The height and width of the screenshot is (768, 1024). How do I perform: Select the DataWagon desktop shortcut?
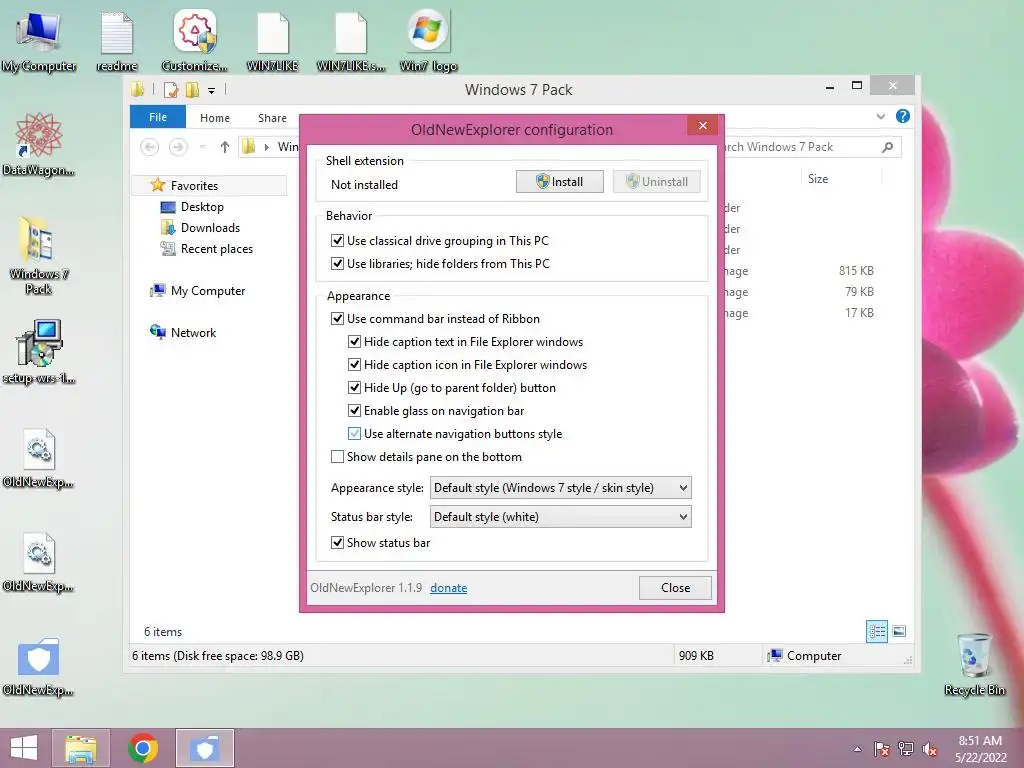tap(39, 145)
